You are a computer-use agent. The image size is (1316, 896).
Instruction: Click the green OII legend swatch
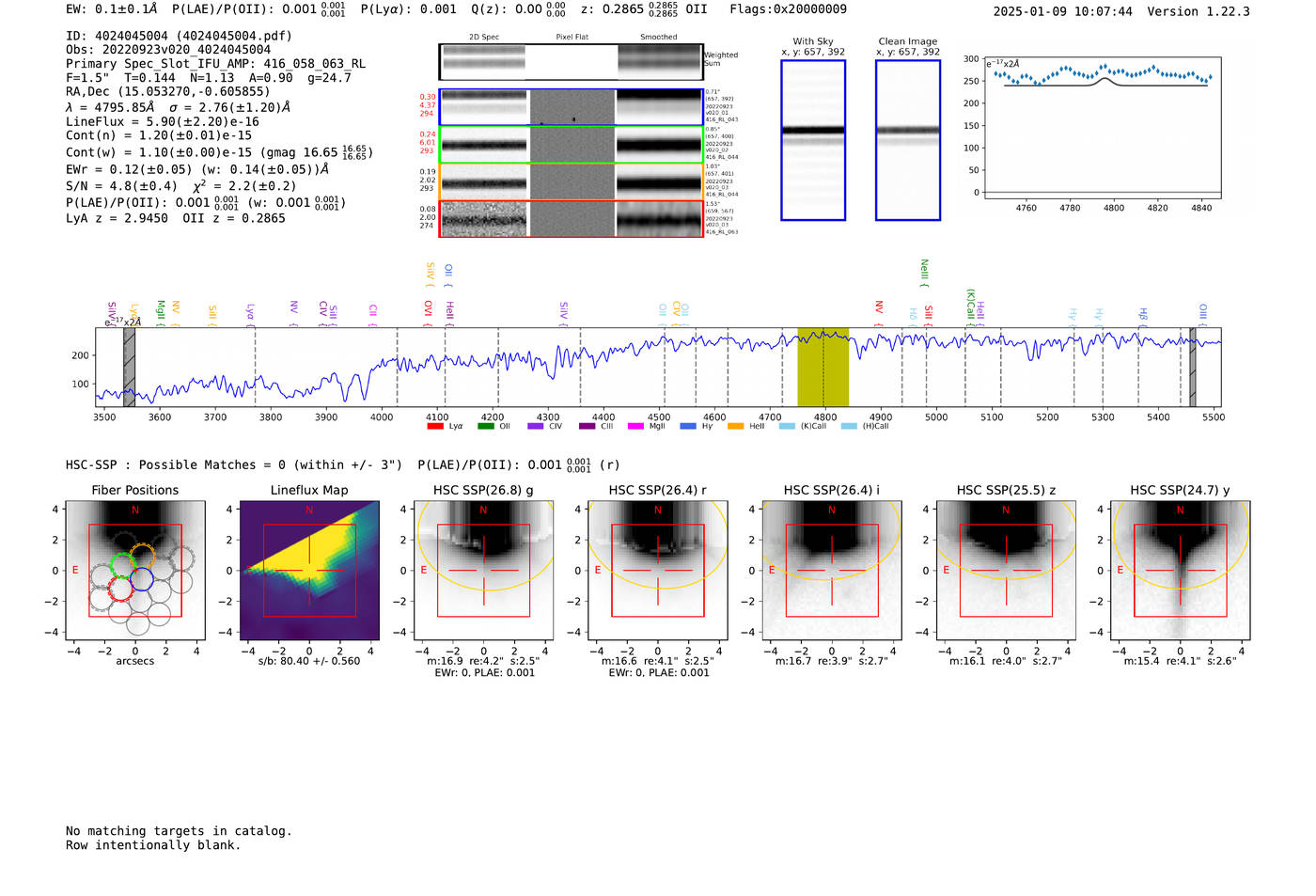[485, 426]
